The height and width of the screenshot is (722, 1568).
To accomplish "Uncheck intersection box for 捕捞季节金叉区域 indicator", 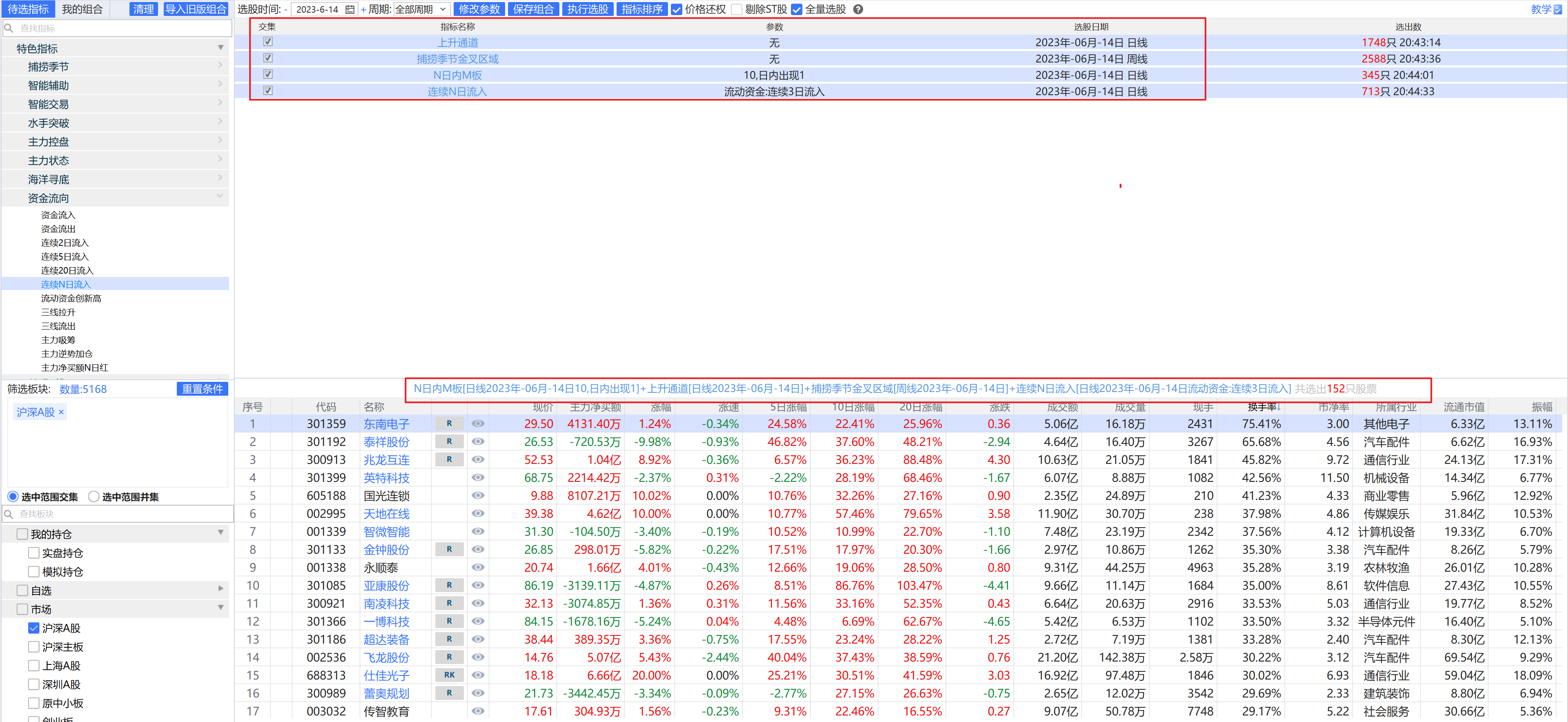I will [268, 58].
